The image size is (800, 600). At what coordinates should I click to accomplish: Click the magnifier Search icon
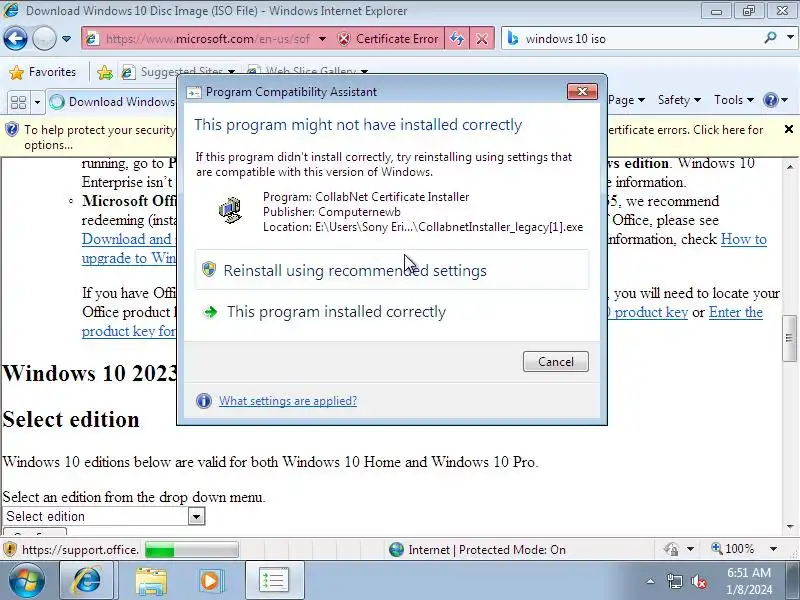point(770,38)
